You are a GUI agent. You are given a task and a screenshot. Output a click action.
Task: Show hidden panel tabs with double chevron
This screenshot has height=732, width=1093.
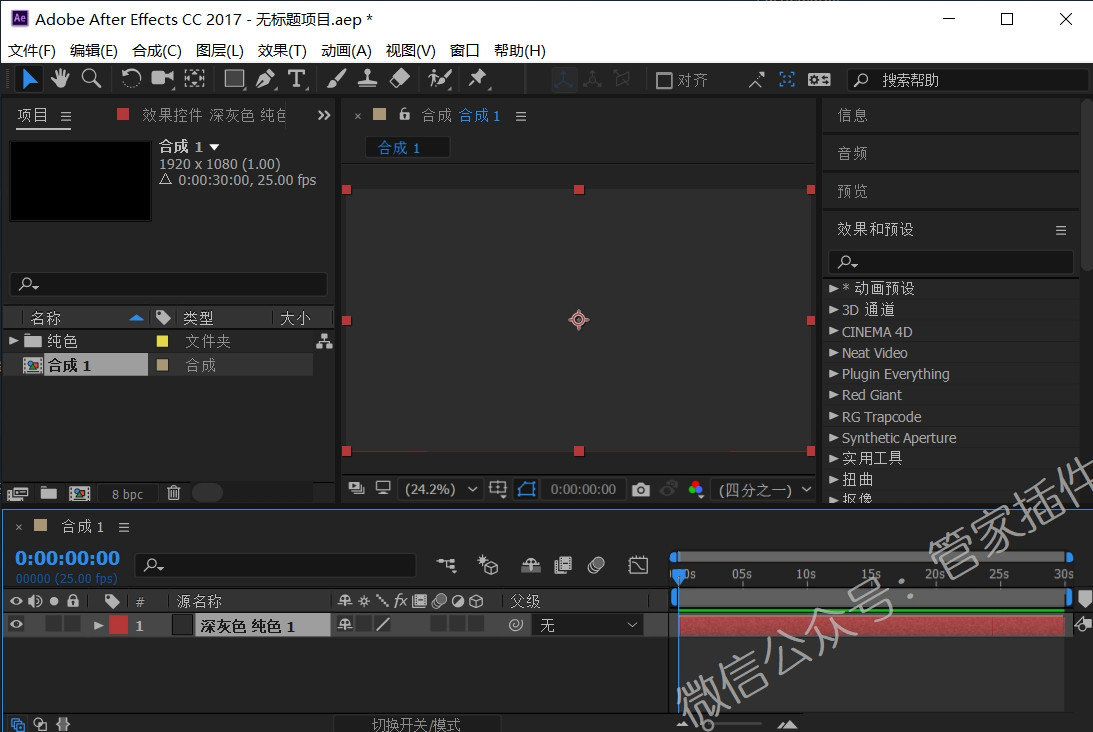tap(324, 115)
